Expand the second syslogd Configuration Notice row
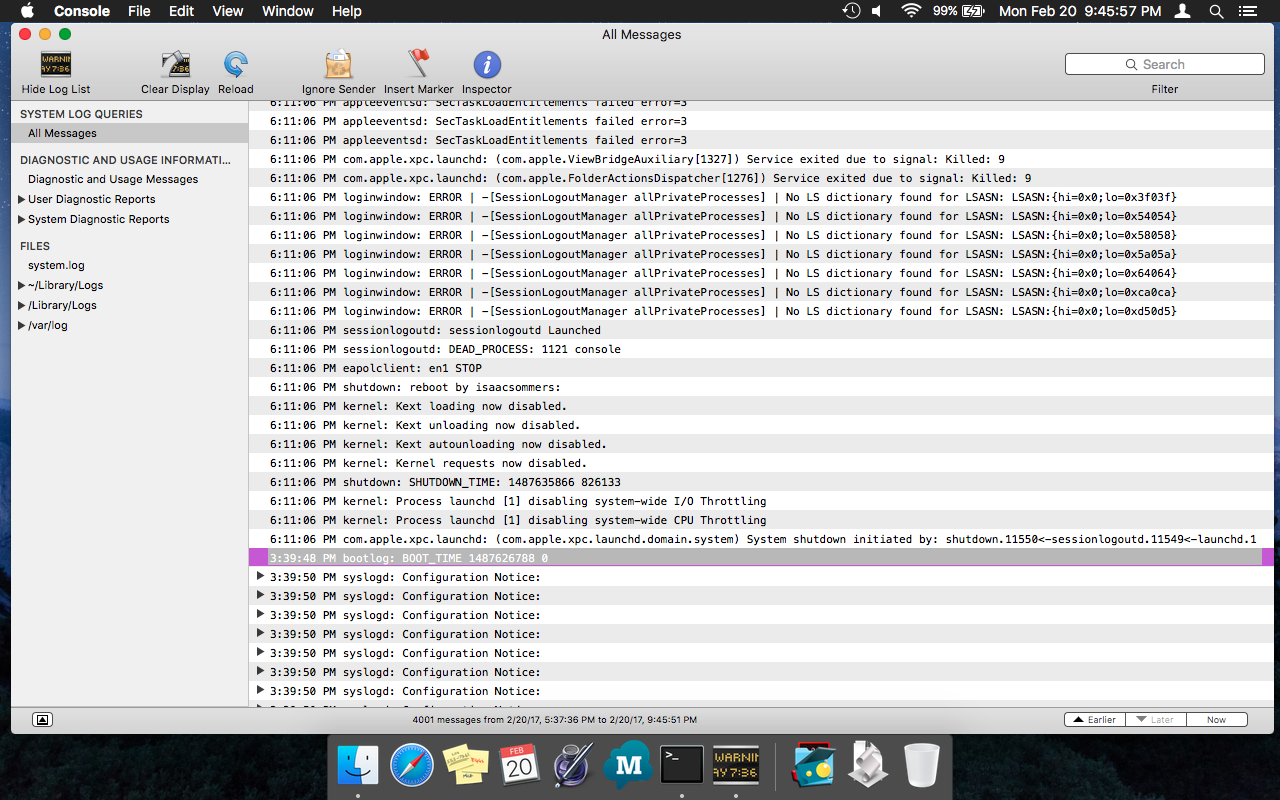The height and width of the screenshot is (800, 1280). (x=261, y=595)
